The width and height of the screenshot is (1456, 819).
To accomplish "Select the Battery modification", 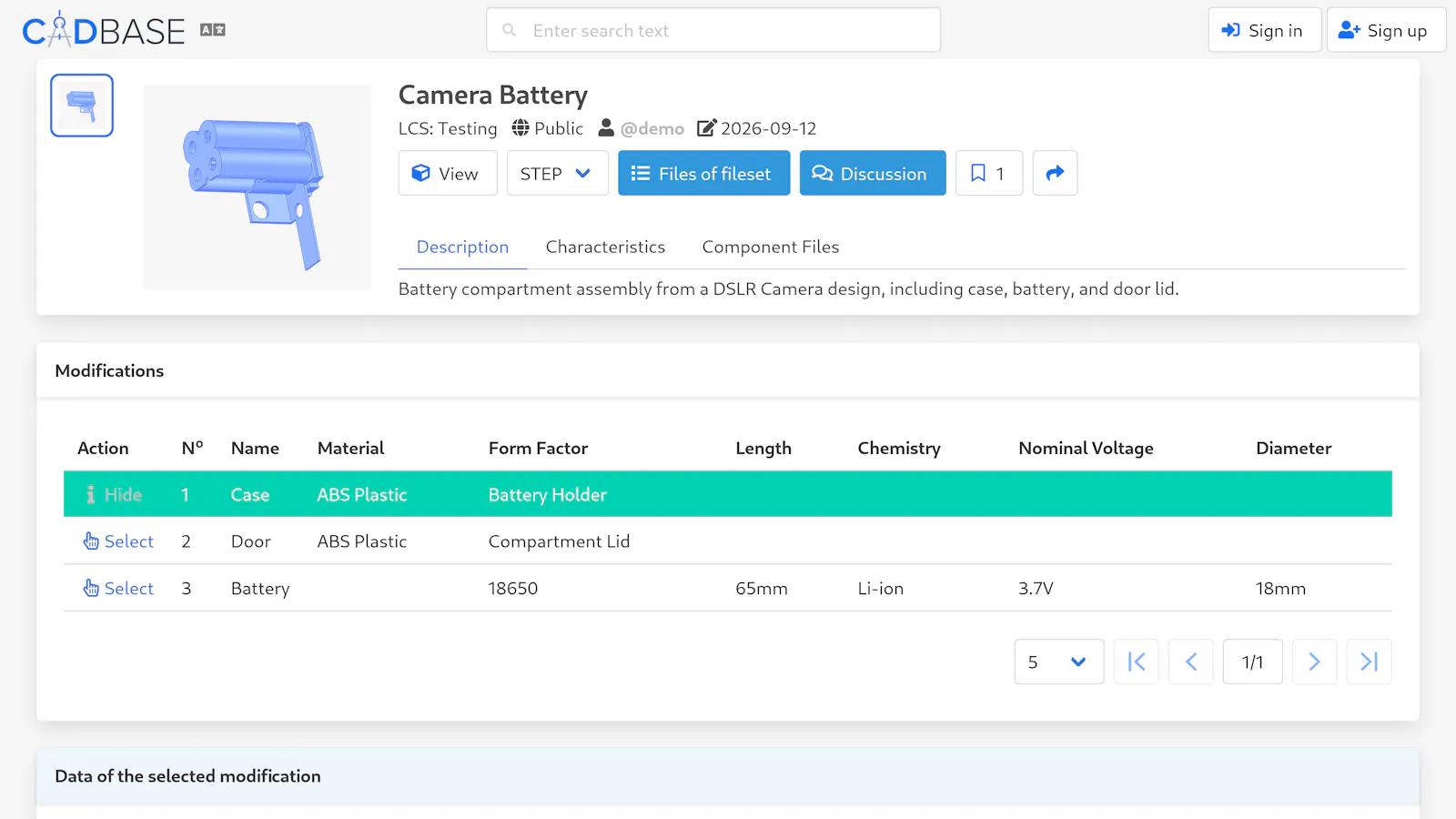I will click(x=118, y=589).
